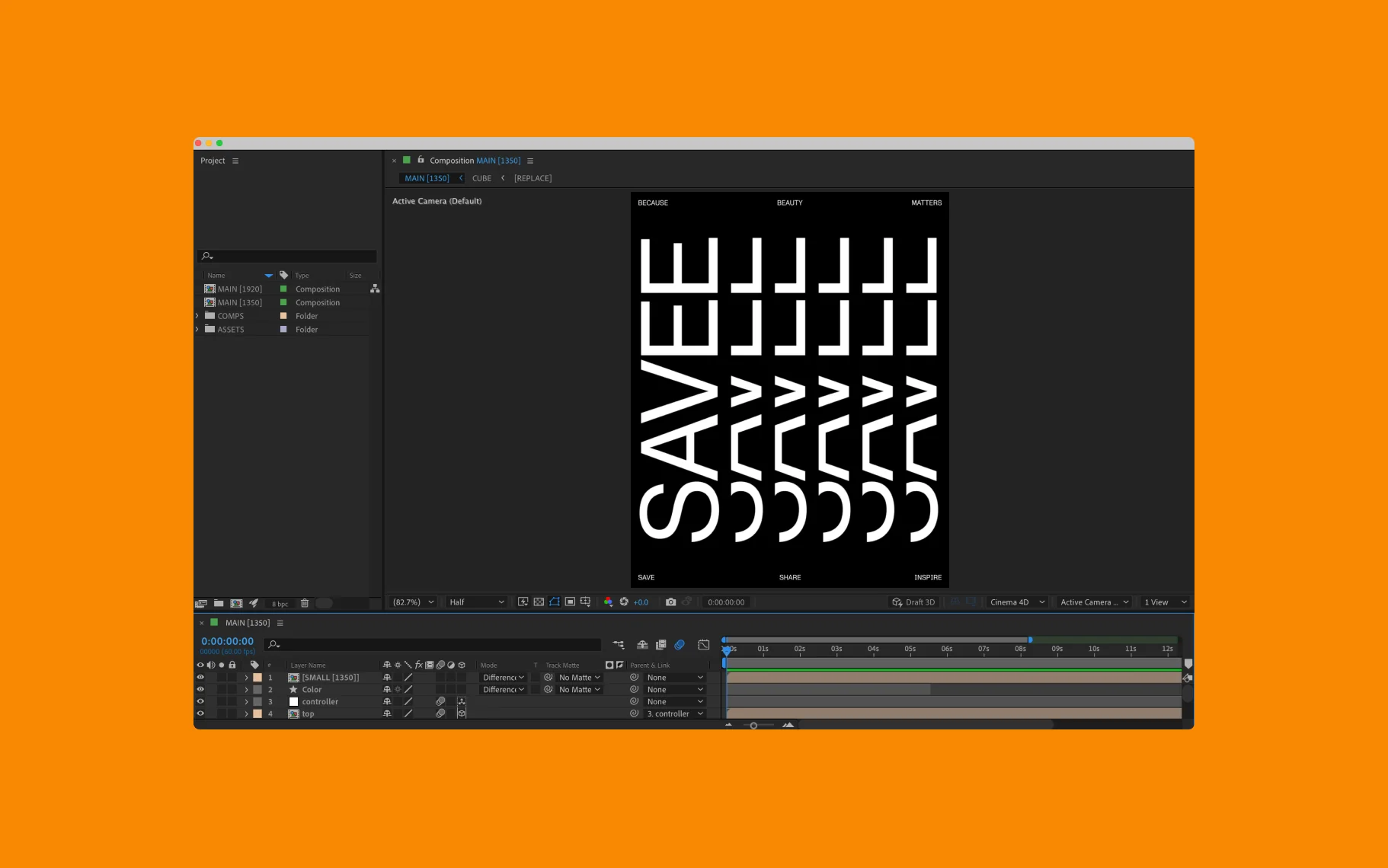Click the trash delete icon in Project panel
1388x868 pixels.
(305, 603)
